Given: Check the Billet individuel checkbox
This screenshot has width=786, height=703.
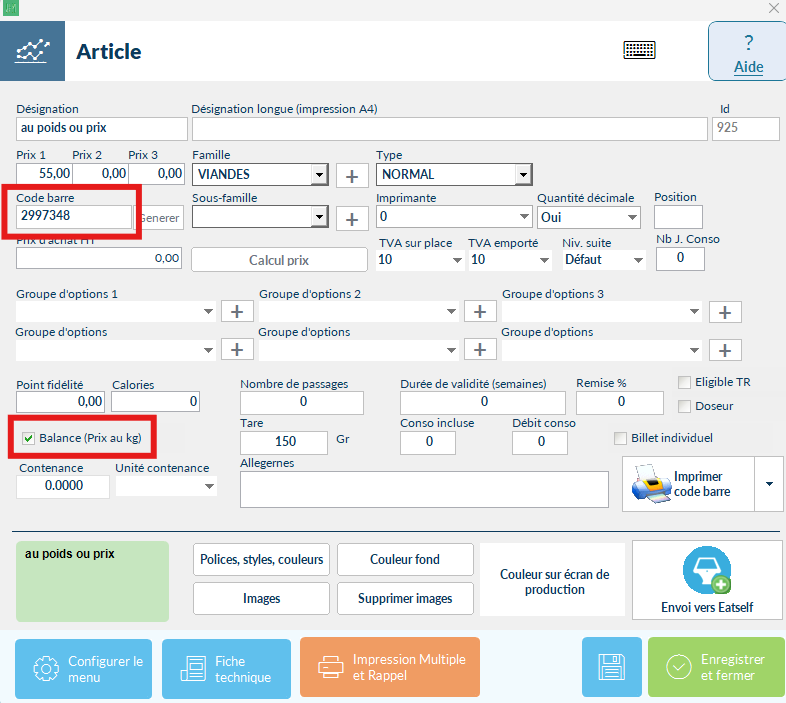Looking at the screenshot, I should coord(621,438).
